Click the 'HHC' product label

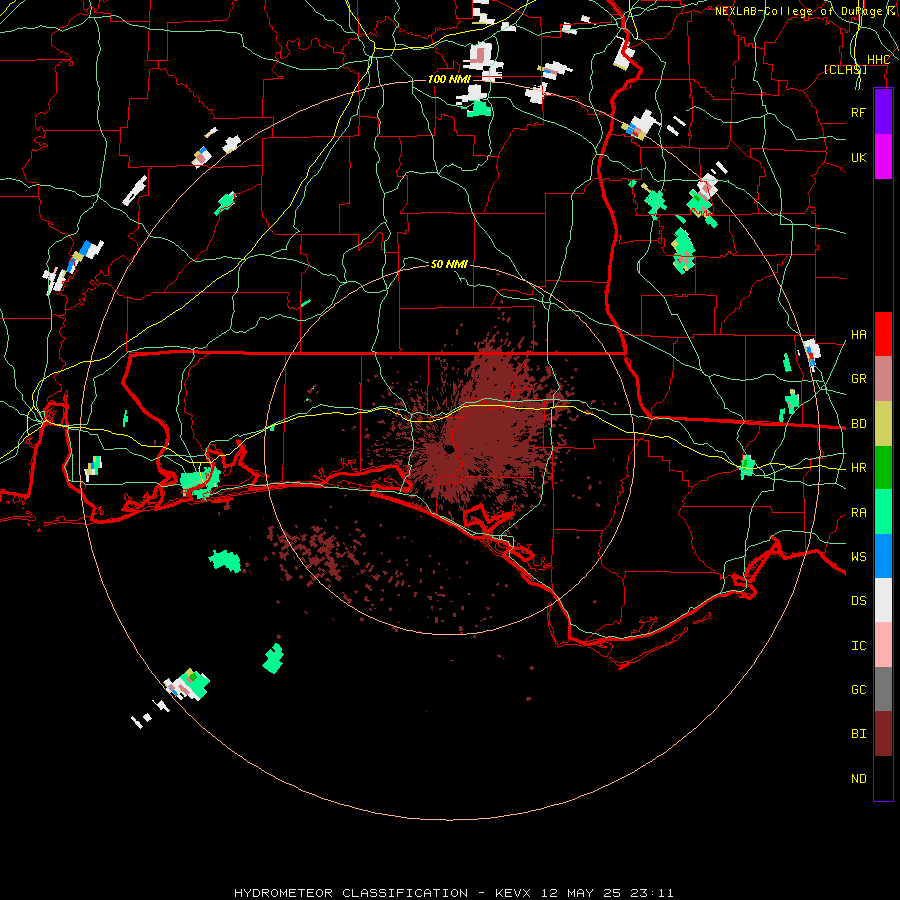(878, 60)
